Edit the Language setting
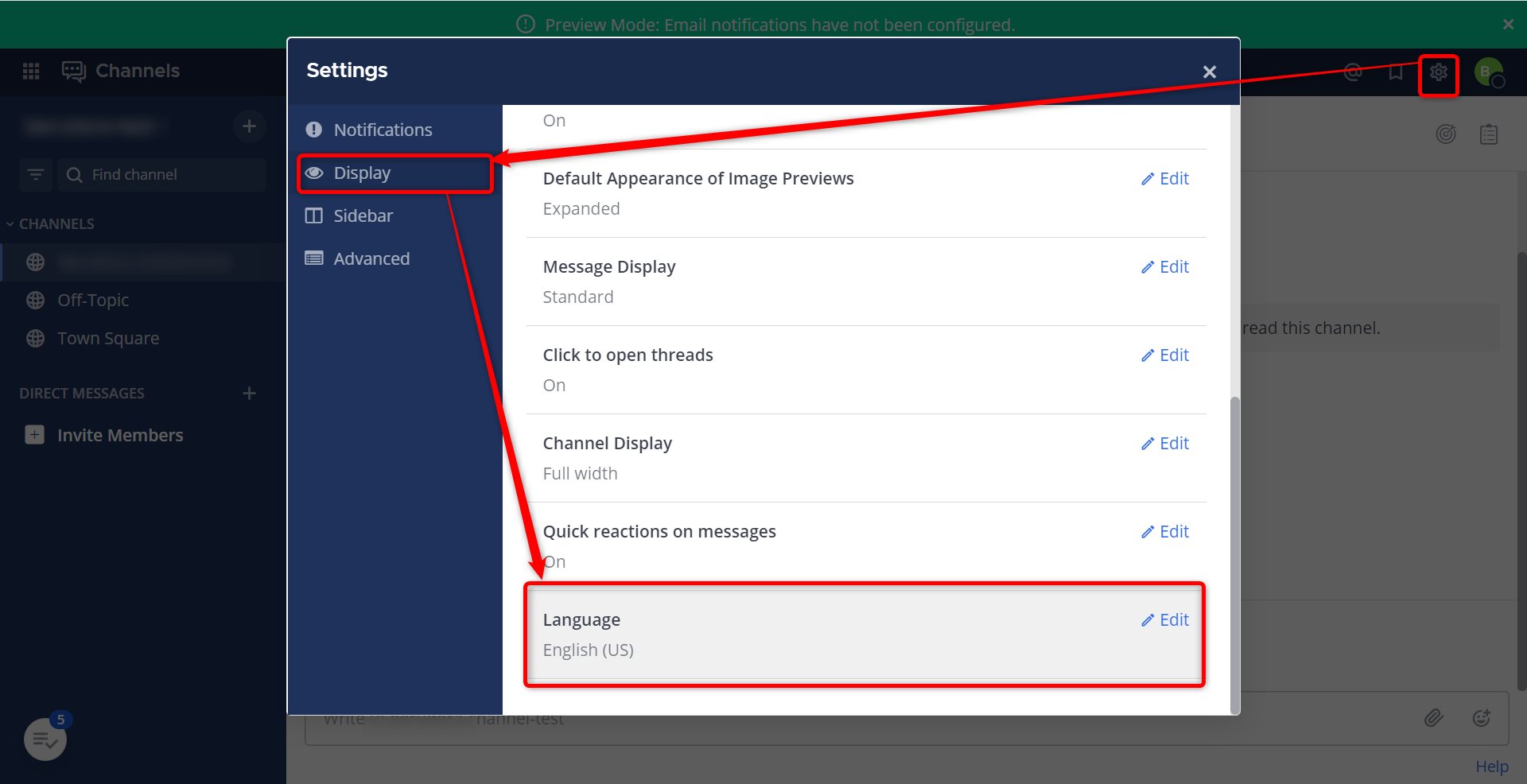 pos(1165,620)
